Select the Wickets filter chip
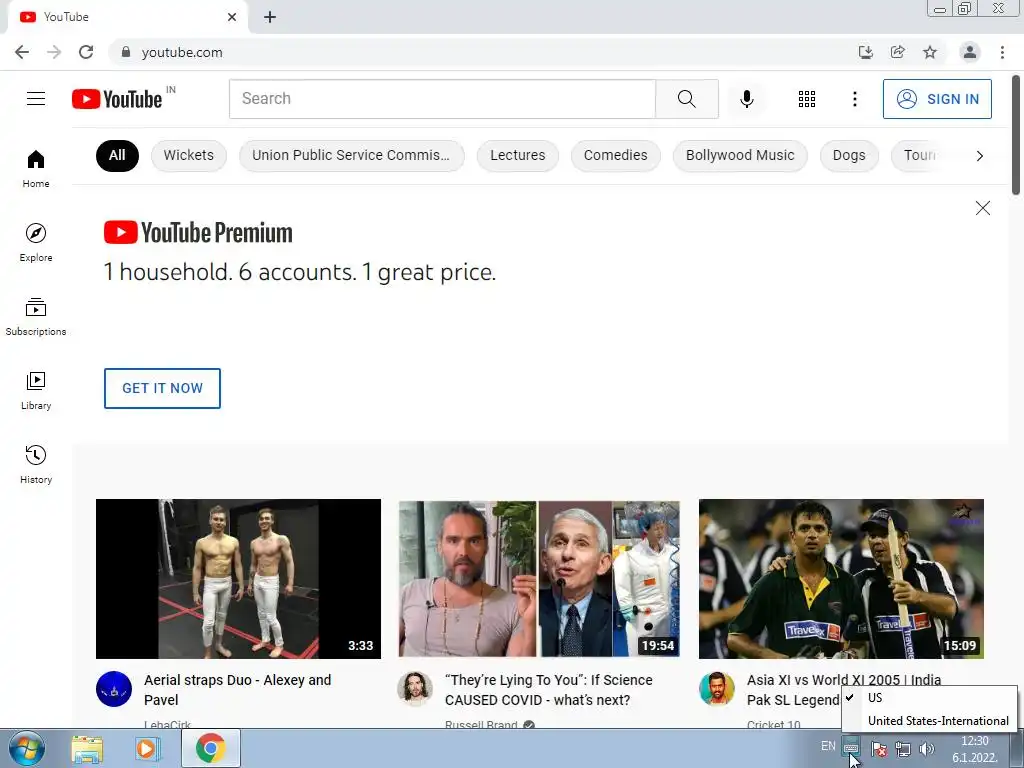 [x=189, y=155]
